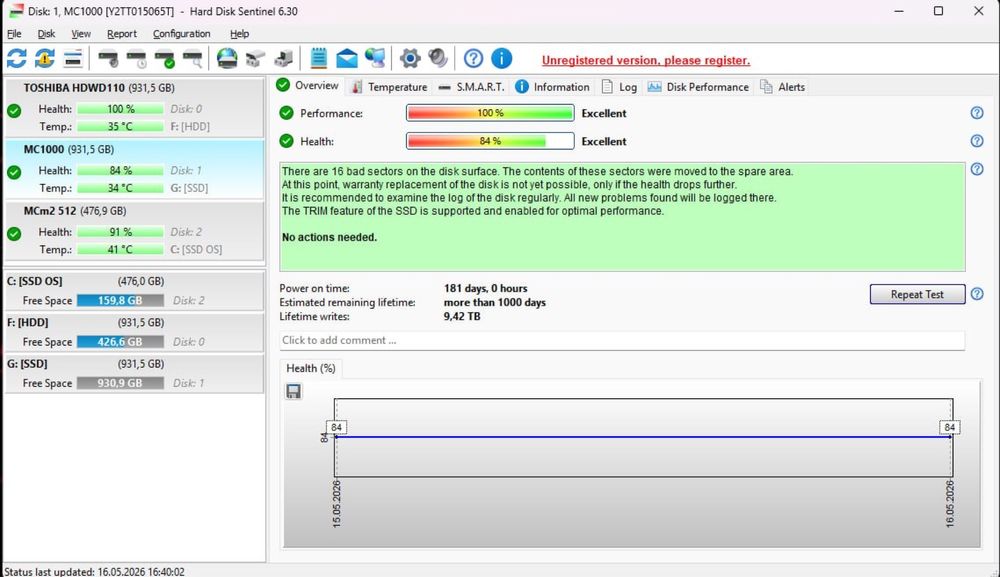Switch to the Overview tab
The height and width of the screenshot is (577, 1000).
[308, 85]
